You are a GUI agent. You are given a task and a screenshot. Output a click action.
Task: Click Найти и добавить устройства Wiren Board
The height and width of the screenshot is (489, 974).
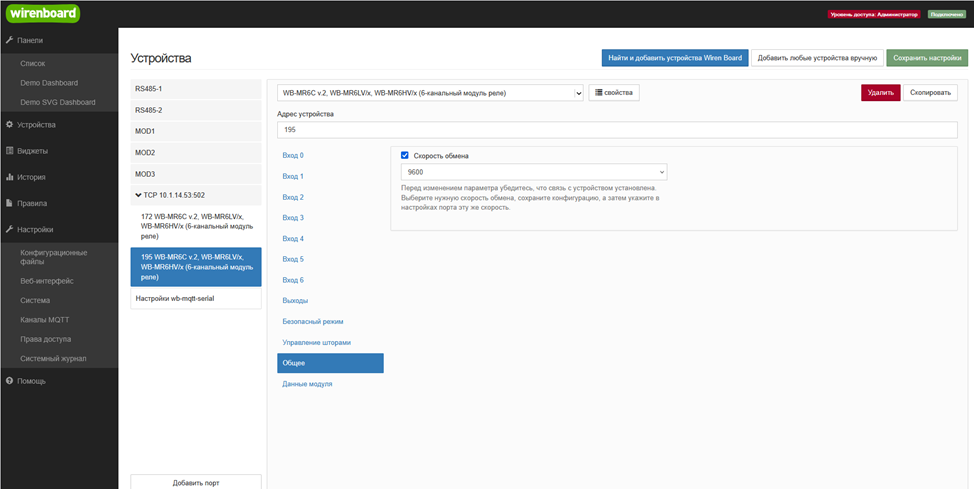pos(674,58)
